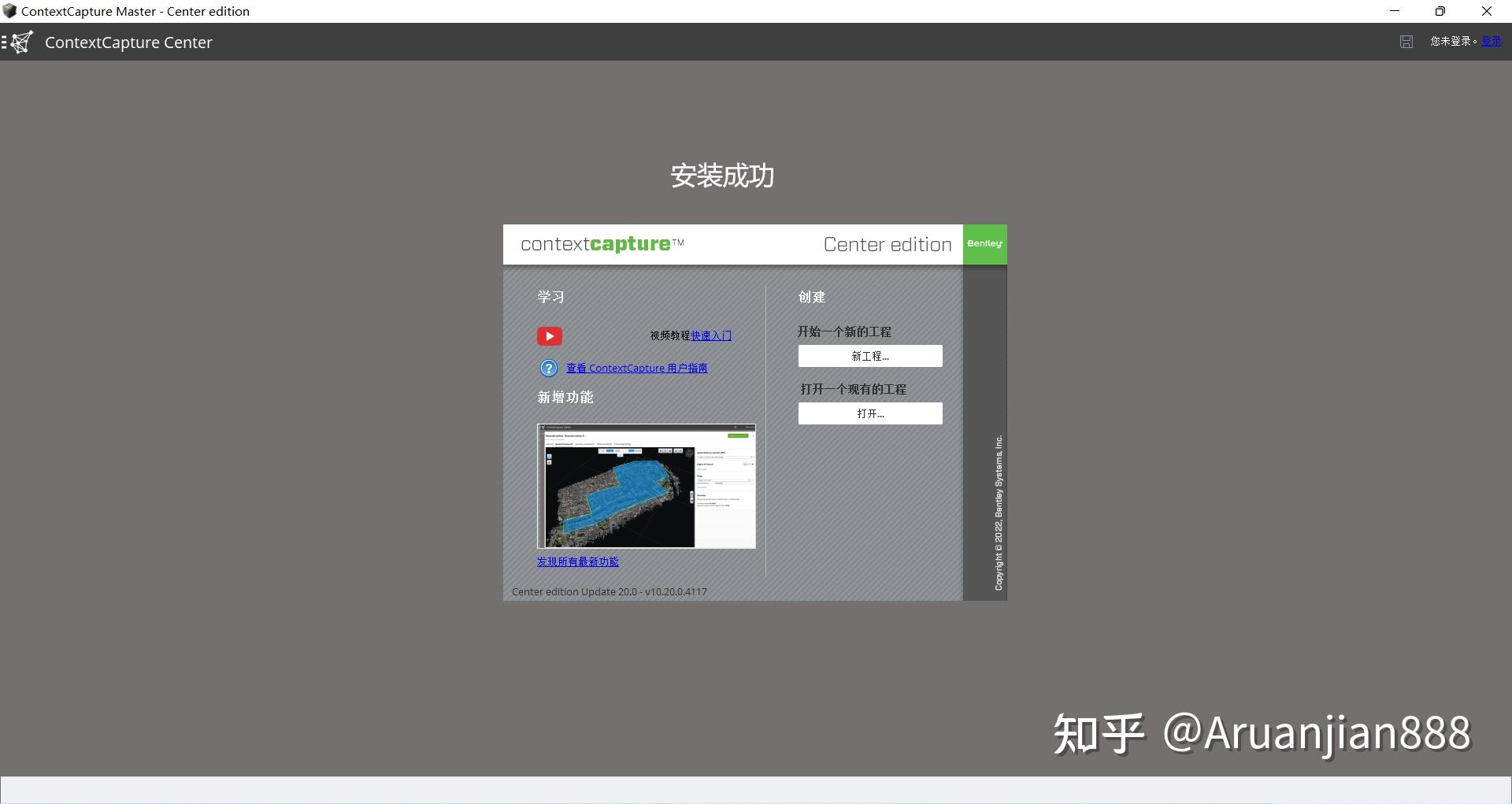
Task: Open the 登录 sign-in link
Action: (1492, 42)
